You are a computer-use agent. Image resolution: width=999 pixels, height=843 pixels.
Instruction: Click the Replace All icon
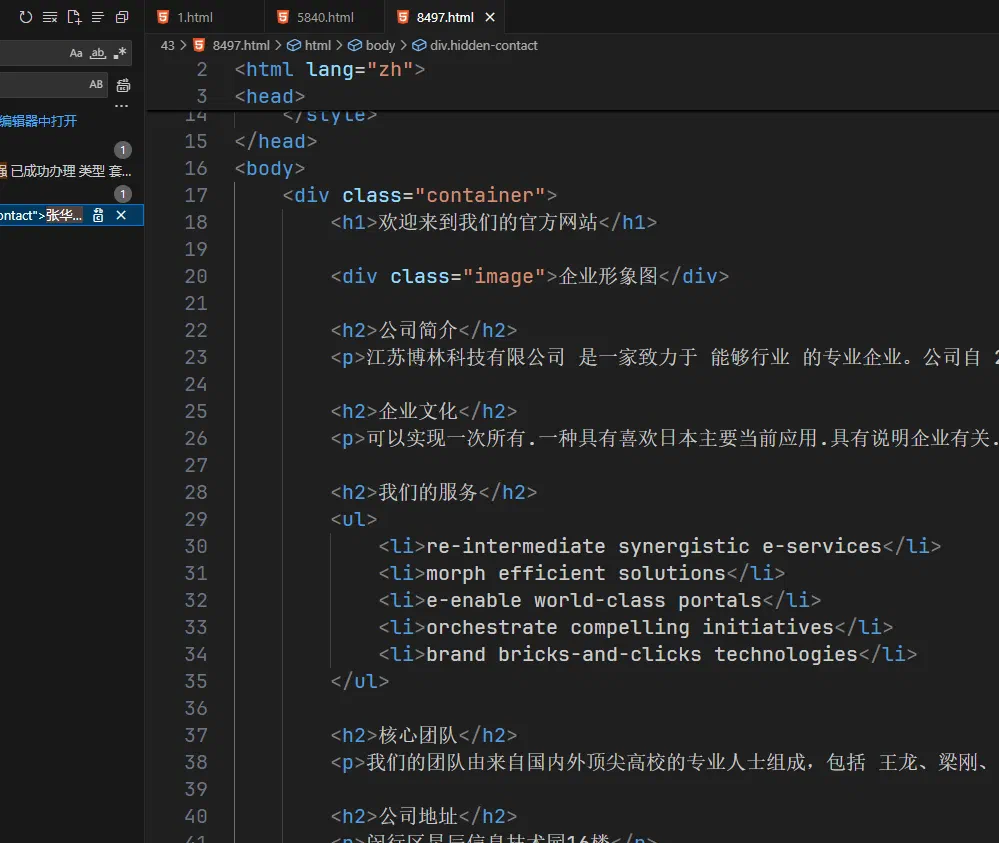click(124, 85)
